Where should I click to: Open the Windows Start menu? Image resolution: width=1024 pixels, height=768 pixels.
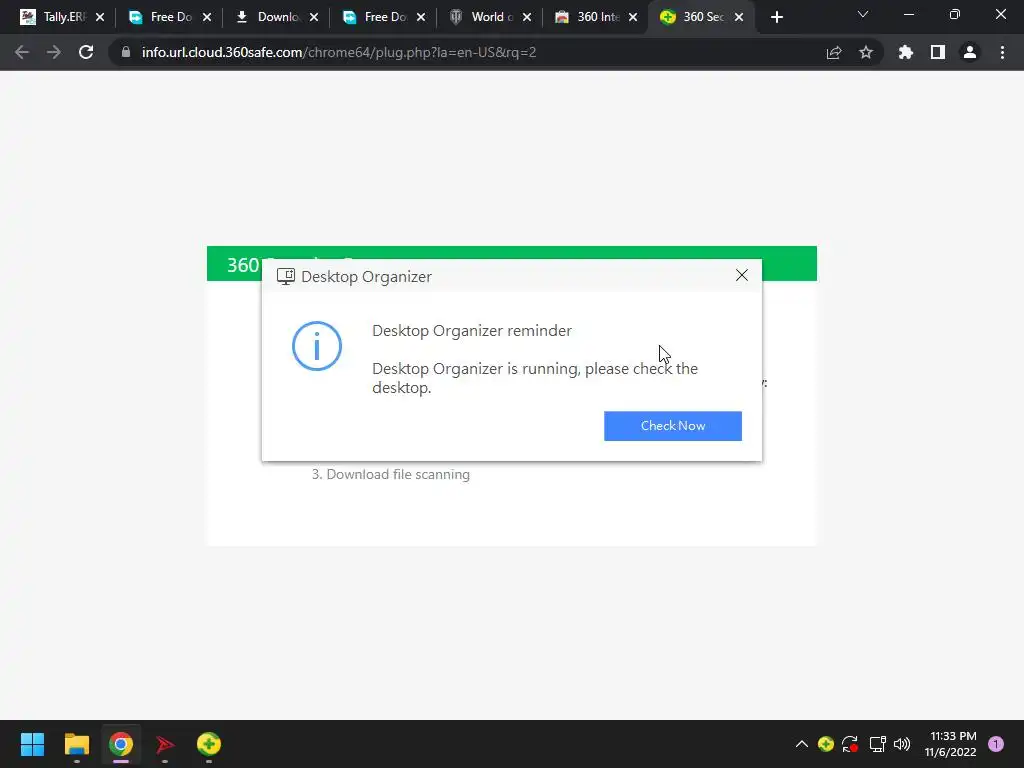click(x=32, y=744)
